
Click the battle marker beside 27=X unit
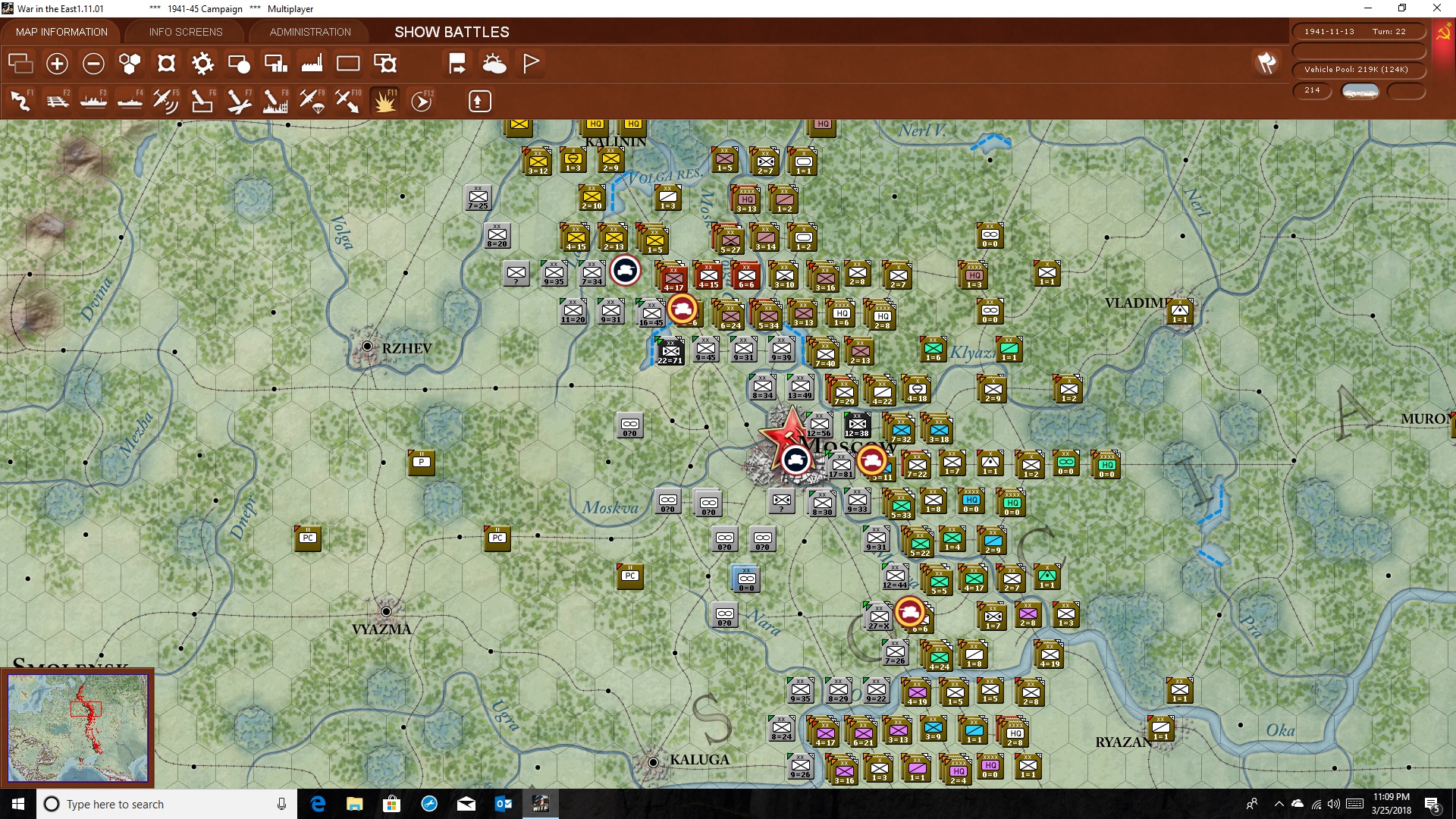[909, 611]
